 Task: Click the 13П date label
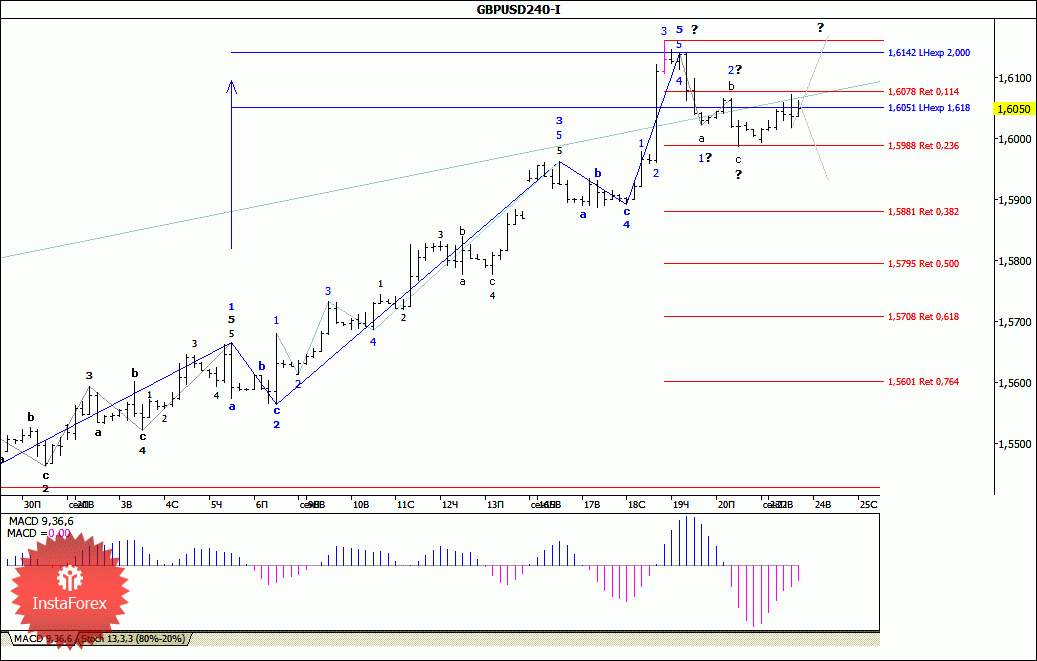point(495,505)
